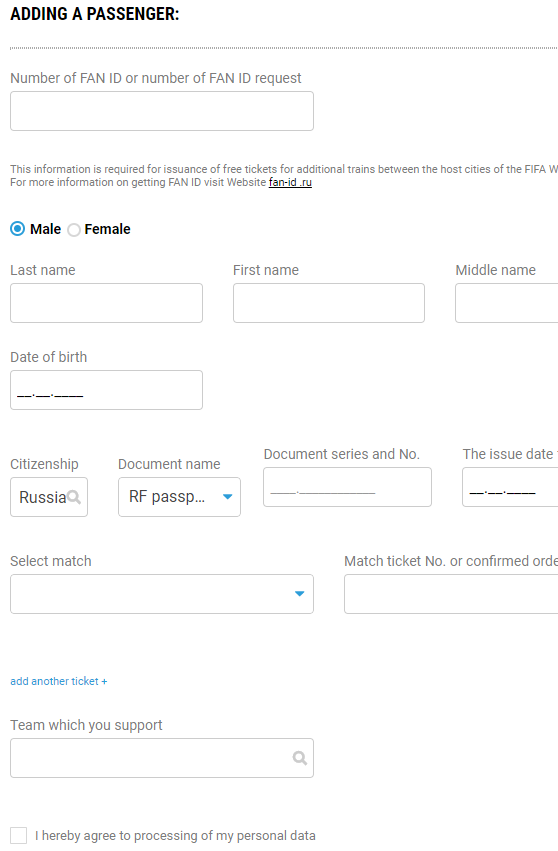Expand the Select match dropdown
Viewport: 558px width, 851px height.
click(x=162, y=594)
